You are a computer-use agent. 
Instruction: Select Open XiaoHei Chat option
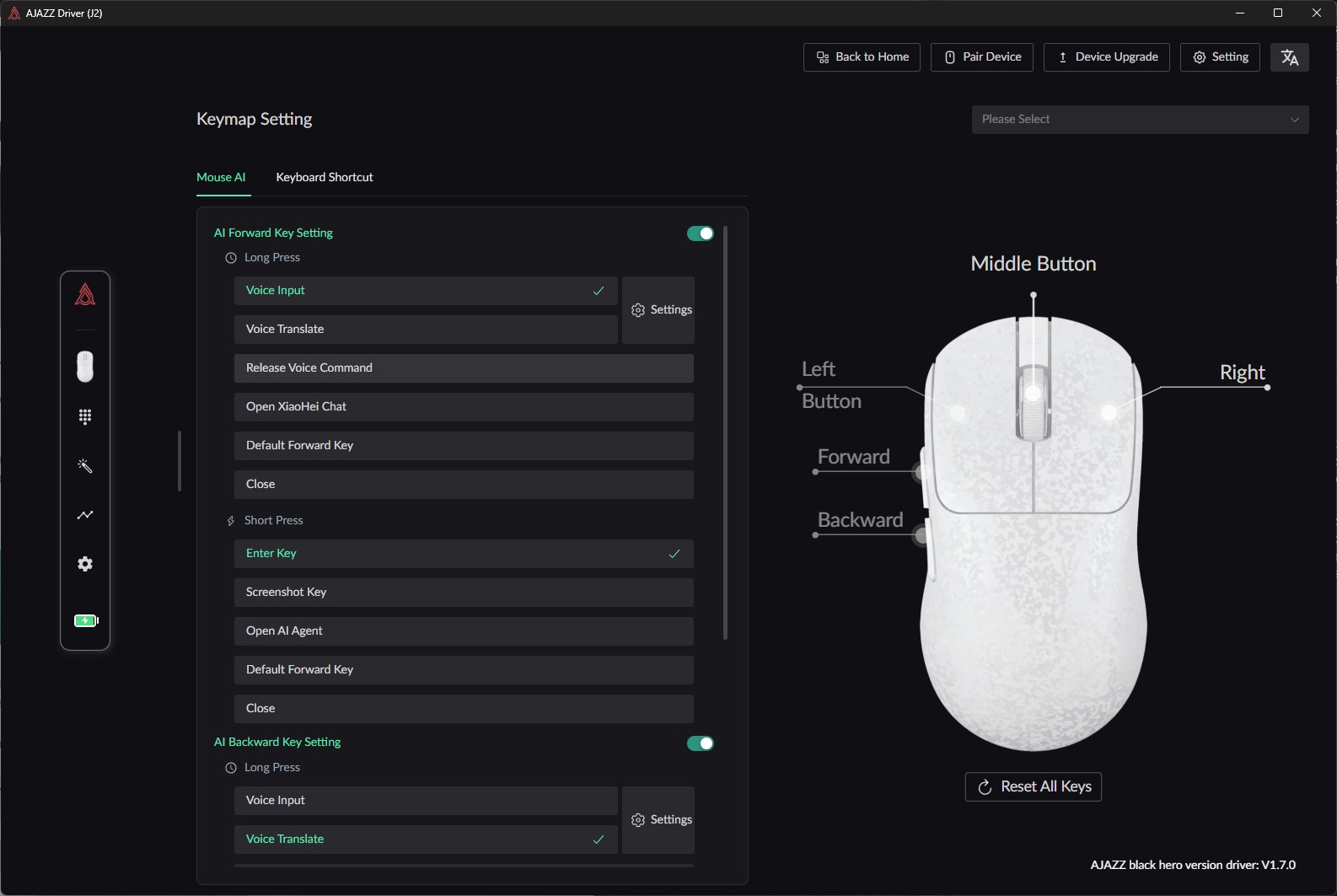(464, 407)
